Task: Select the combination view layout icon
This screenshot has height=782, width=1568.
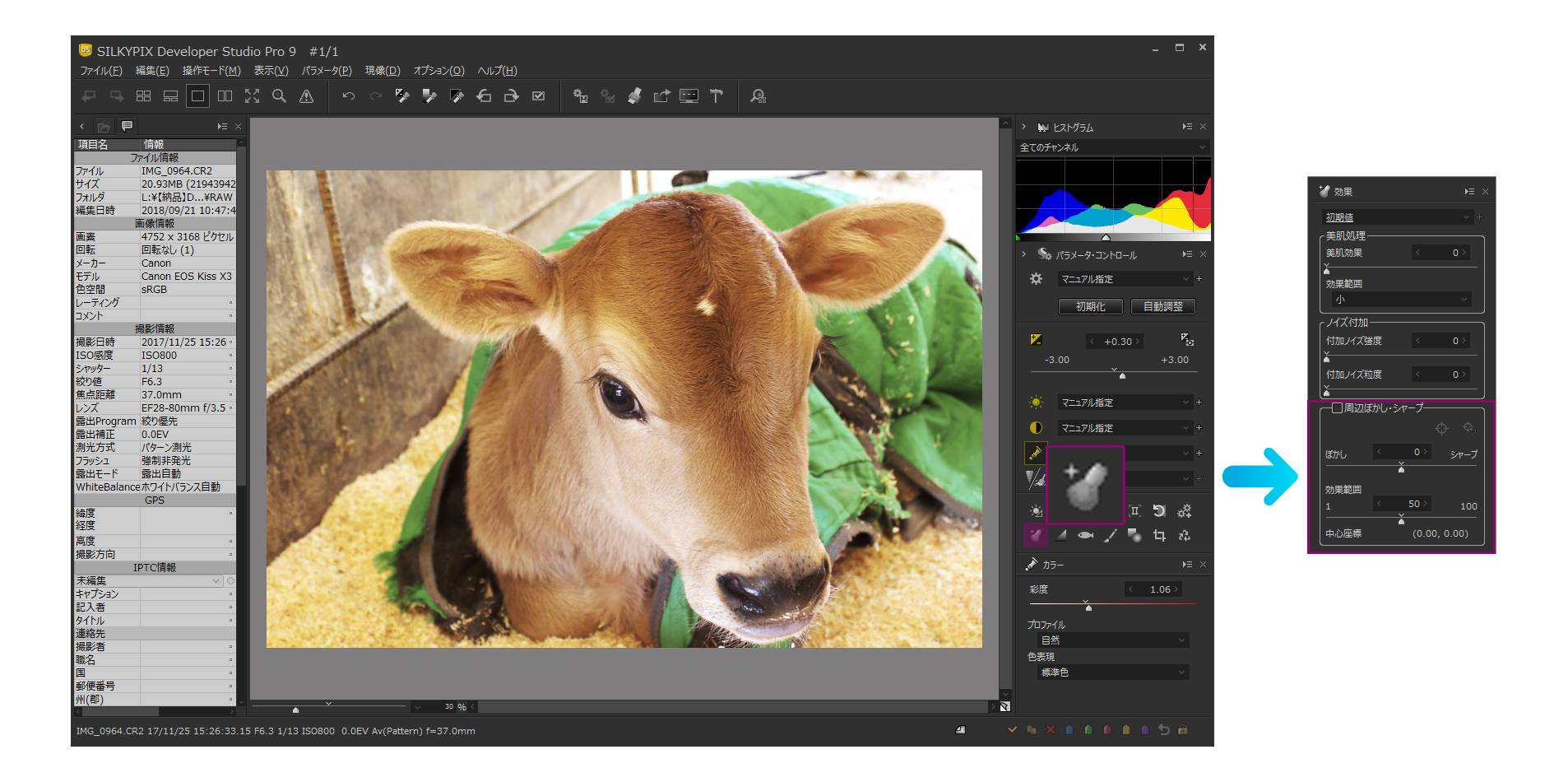Action: click(170, 96)
